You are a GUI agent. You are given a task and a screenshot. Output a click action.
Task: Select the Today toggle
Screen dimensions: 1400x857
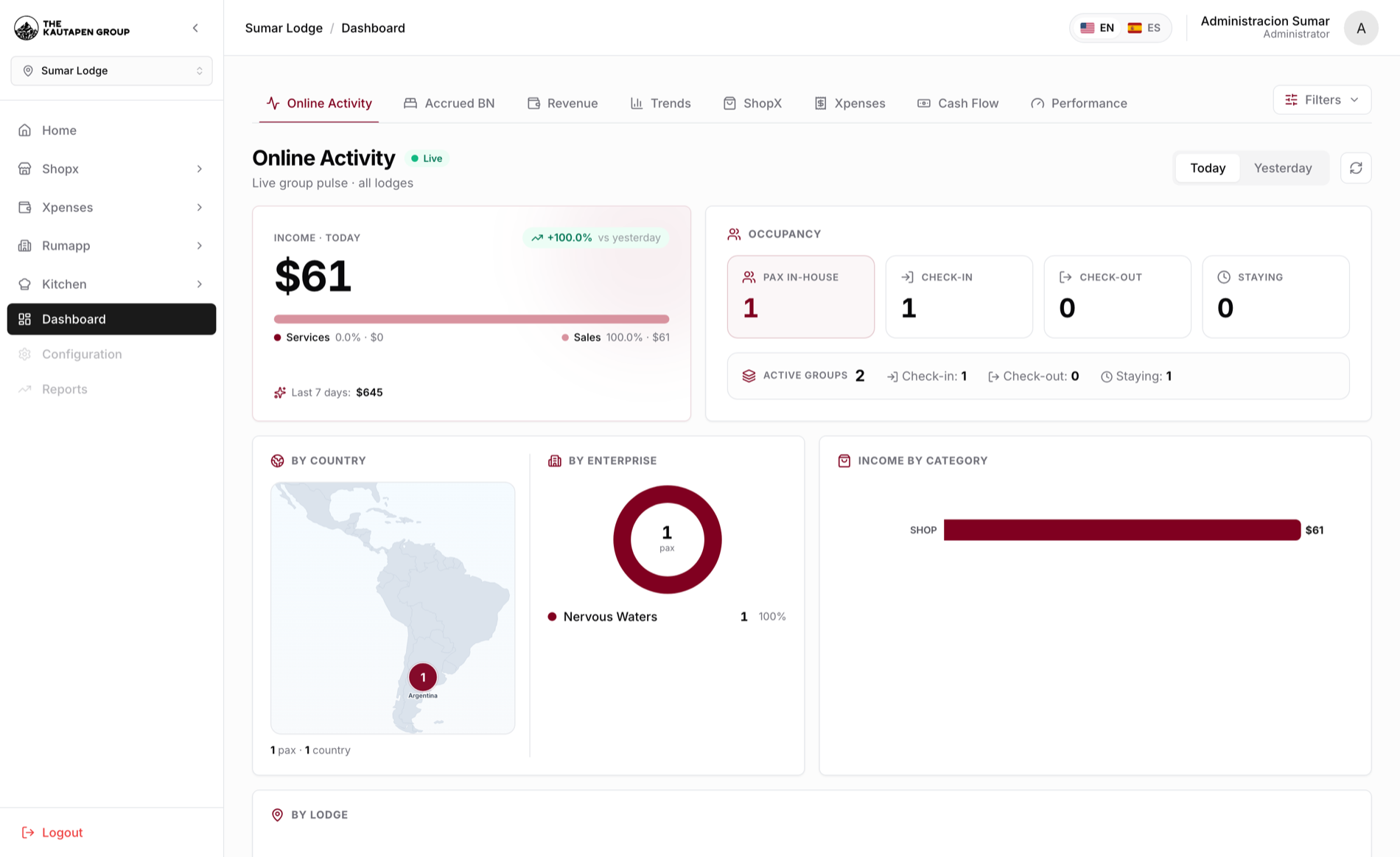1208,168
